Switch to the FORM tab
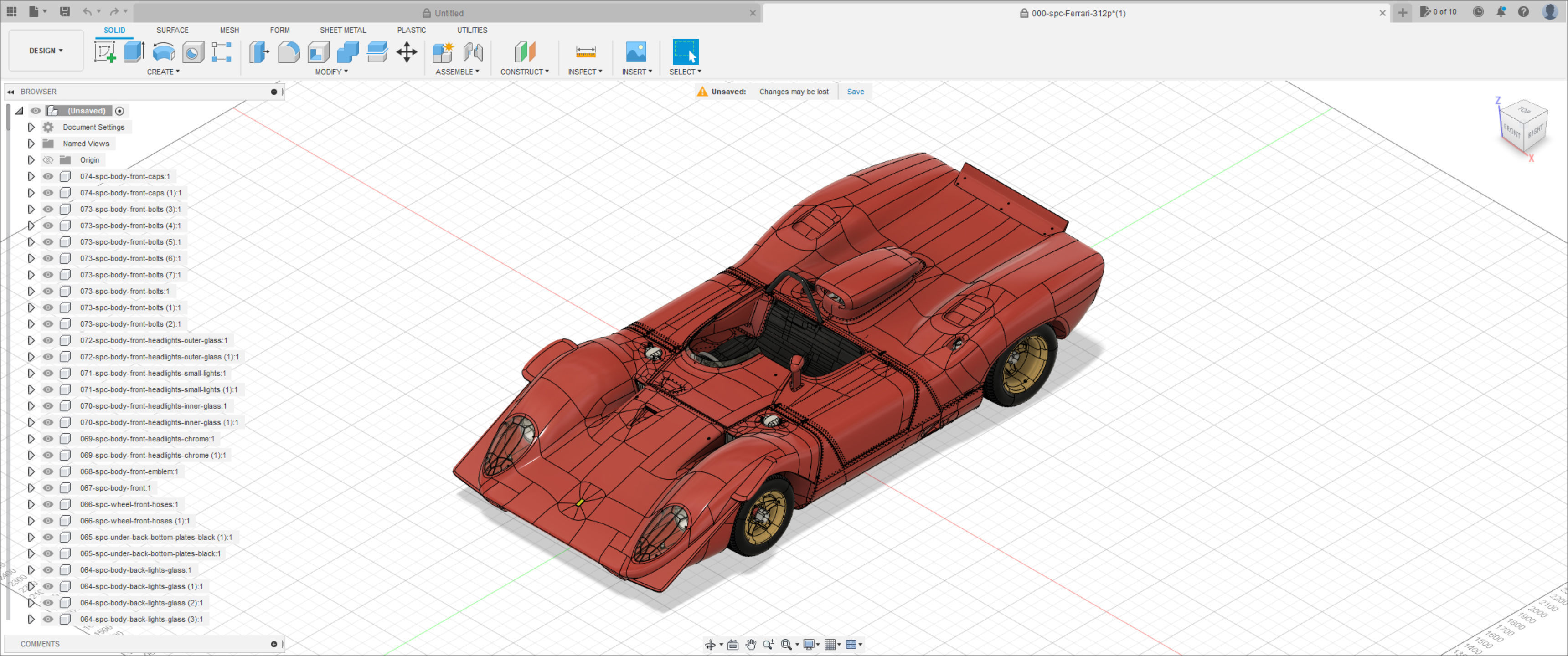The image size is (1568, 656). (280, 30)
